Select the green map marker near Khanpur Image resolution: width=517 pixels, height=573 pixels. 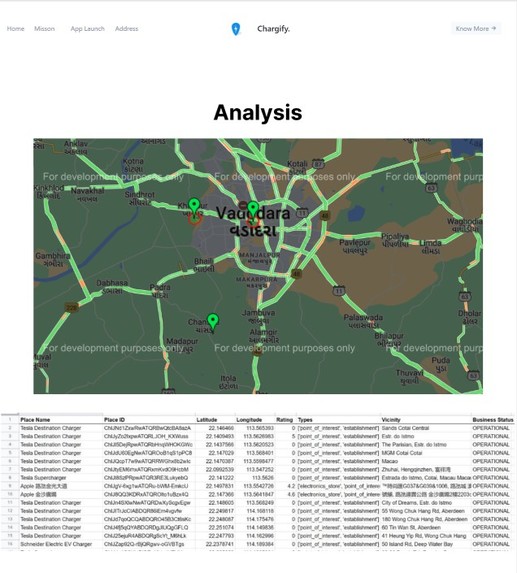(194, 206)
